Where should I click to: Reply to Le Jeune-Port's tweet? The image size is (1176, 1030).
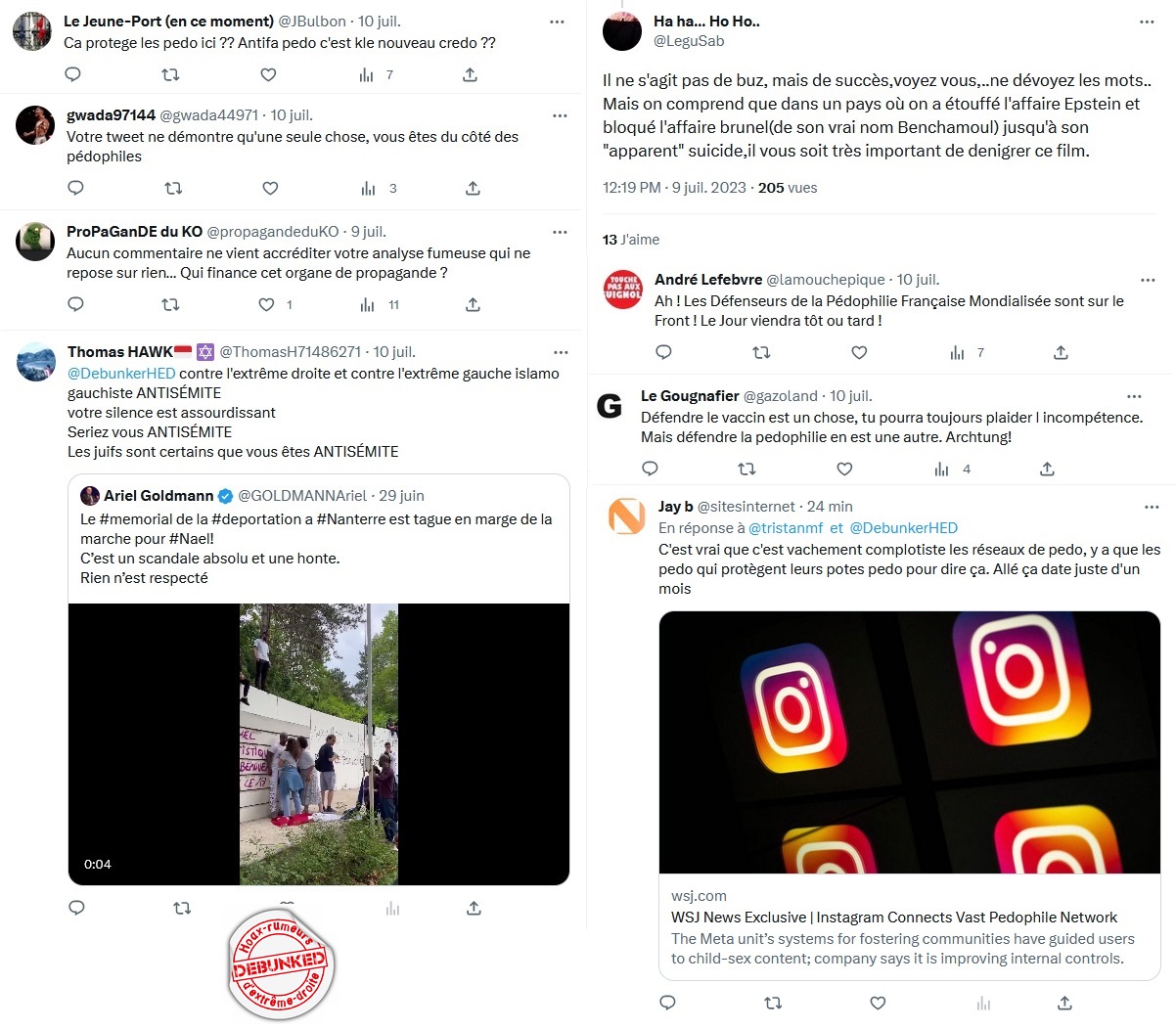tap(72, 74)
